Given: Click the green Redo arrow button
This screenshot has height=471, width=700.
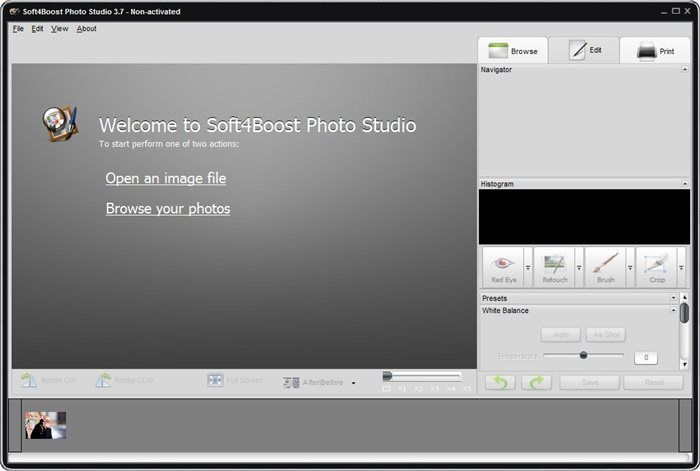Looking at the screenshot, I should [x=537, y=382].
